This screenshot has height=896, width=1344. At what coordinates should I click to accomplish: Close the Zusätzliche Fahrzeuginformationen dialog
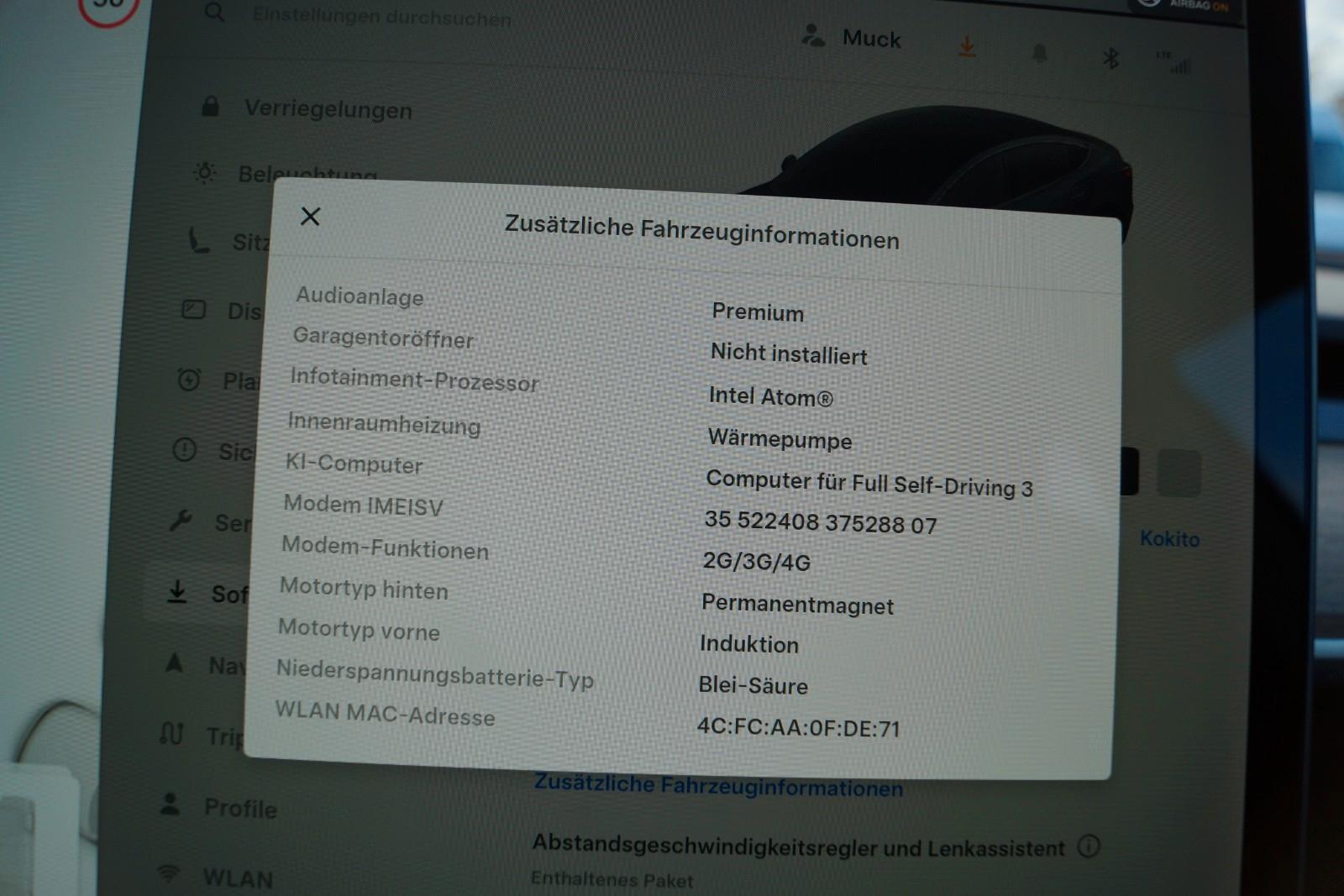[310, 217]
